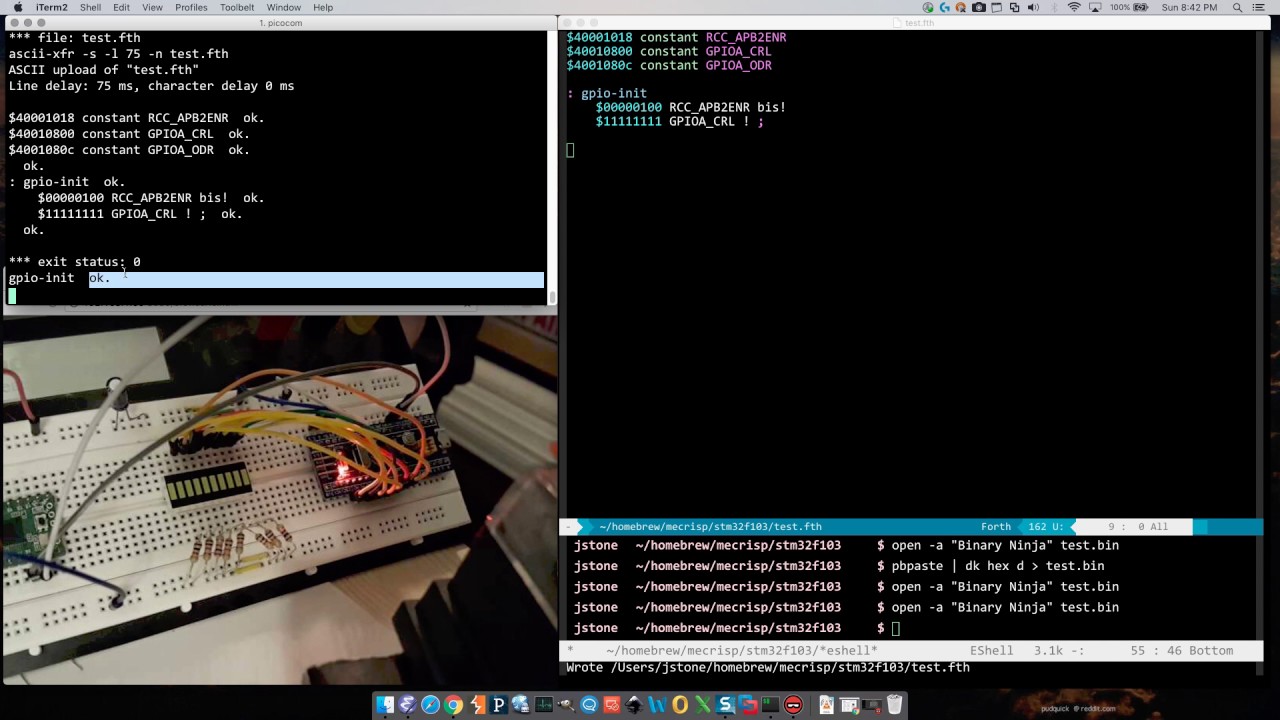Click ': gpio-init' definition line in Emacs
Viewport: 1280px width, 720px height.
coord(606,93)
